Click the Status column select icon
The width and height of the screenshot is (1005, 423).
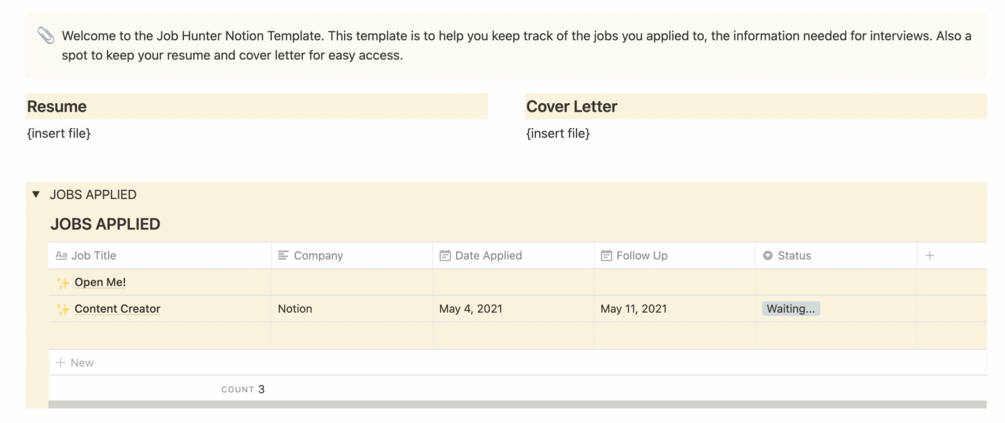768,256
